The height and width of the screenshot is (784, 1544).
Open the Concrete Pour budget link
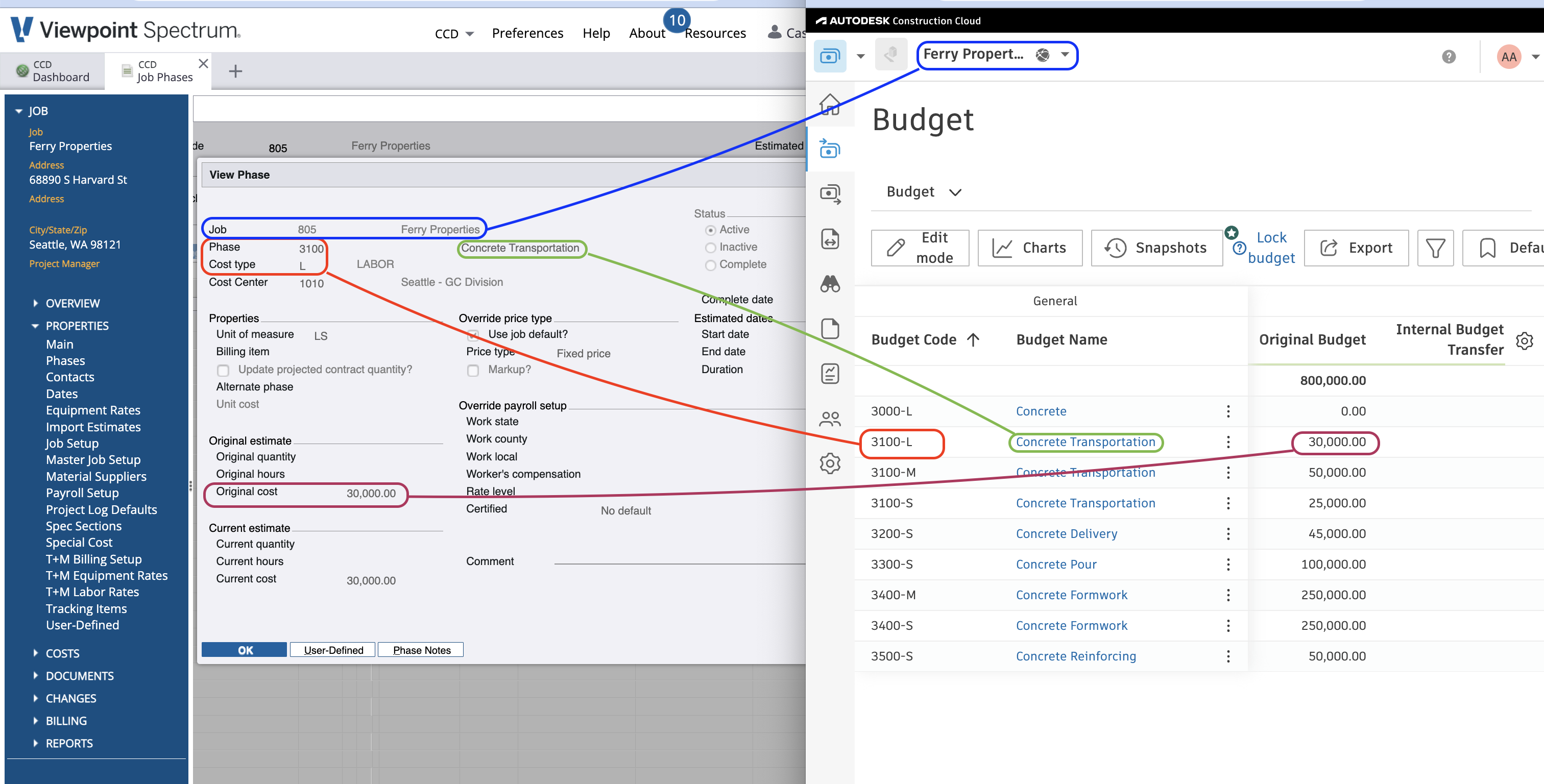pos(1056,564)
